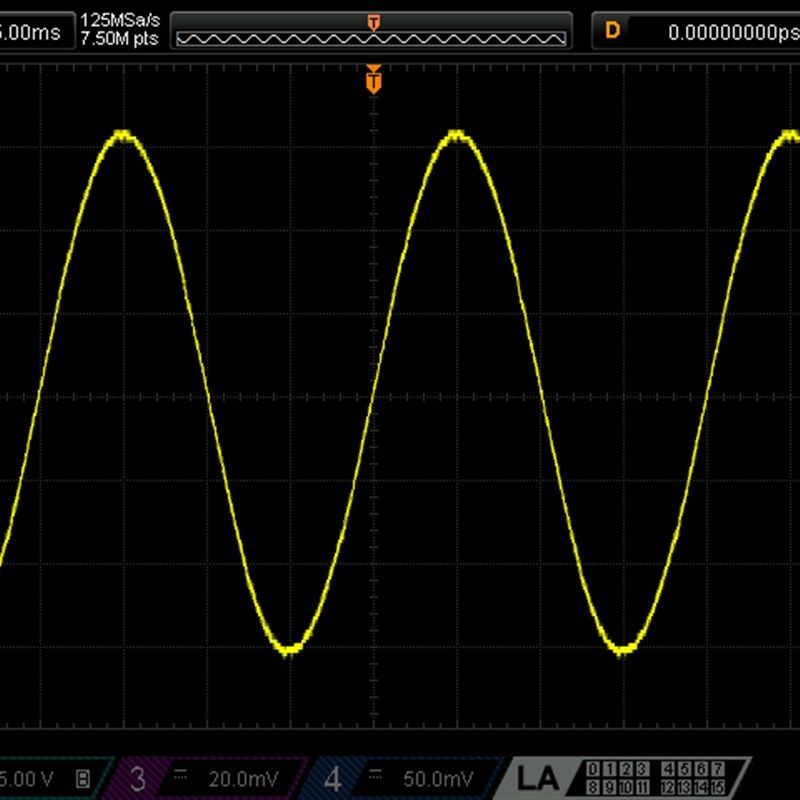Toggle digital channel 6 in LA panel

tap(702, 768)
